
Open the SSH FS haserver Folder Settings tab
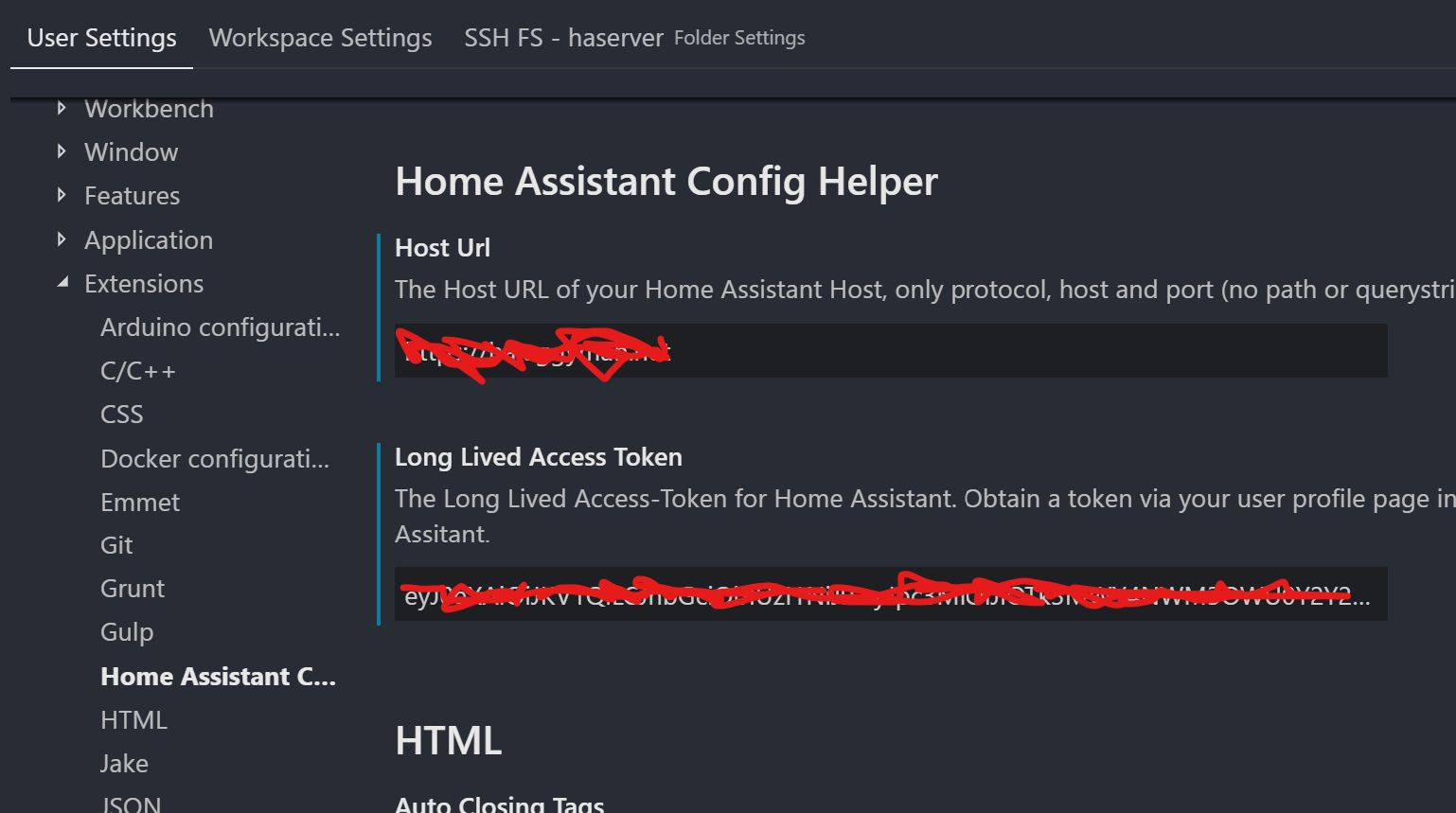pyautogui.click(x=563, y=38)
